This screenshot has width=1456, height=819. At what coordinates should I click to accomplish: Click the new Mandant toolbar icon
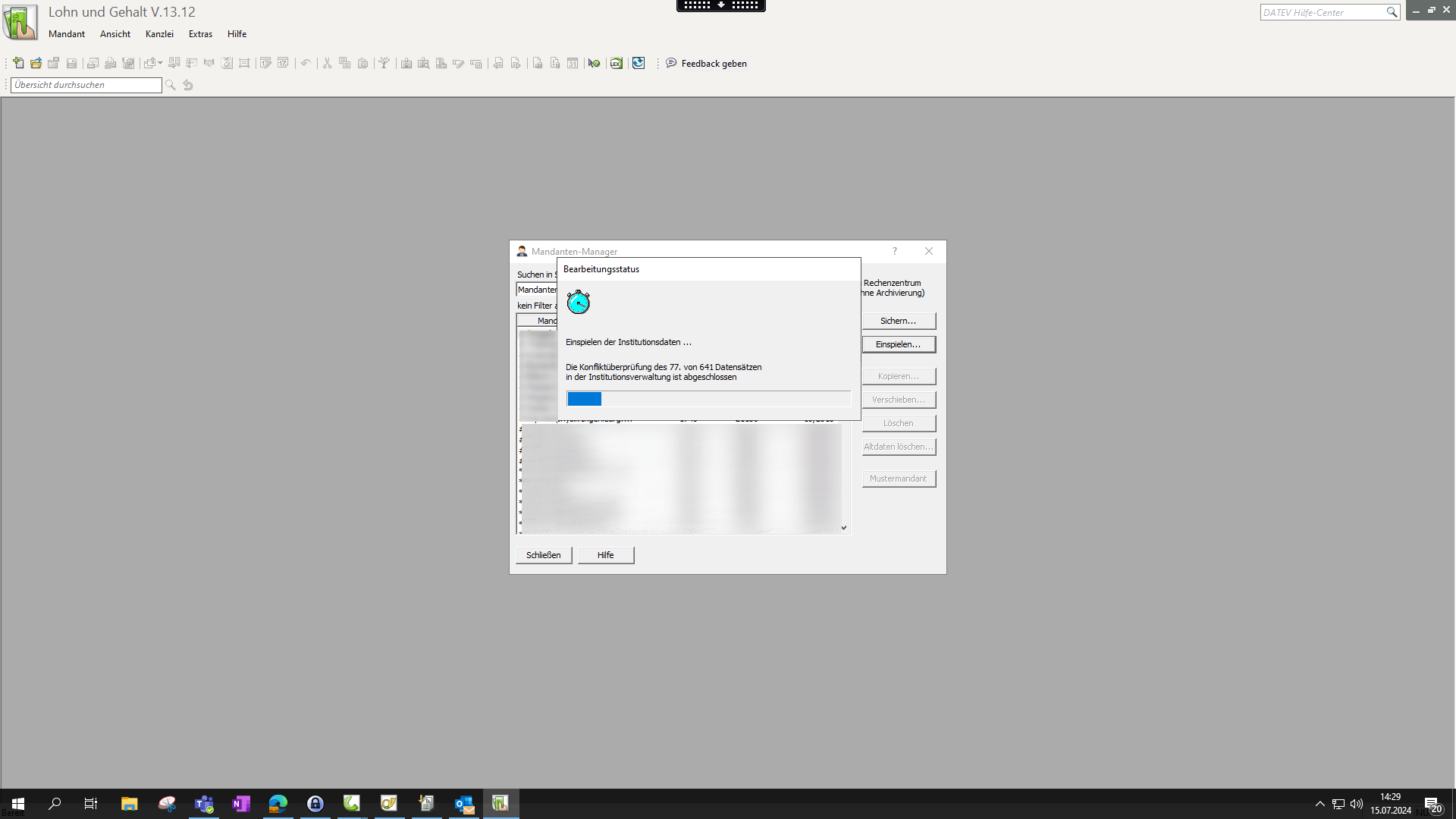pos(18,63)
